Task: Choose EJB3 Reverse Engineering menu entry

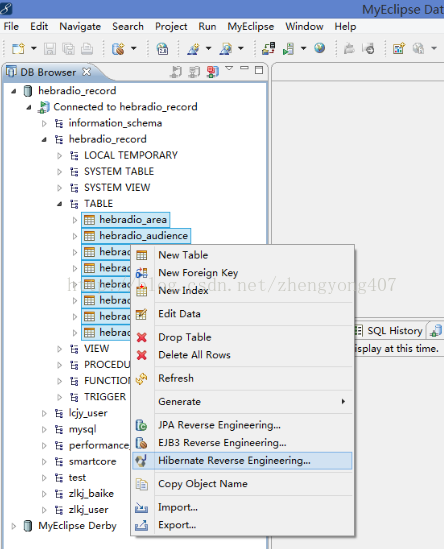Action: point(242,443)
